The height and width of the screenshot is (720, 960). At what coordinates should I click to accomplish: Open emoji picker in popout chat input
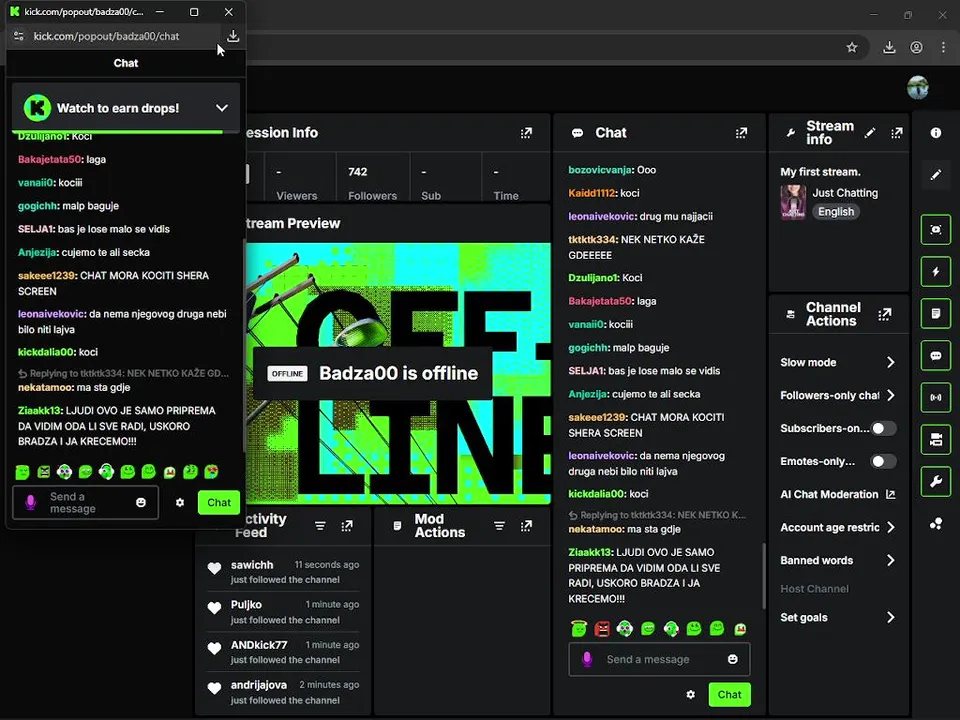pyautogui.click(x=141, y=503)
